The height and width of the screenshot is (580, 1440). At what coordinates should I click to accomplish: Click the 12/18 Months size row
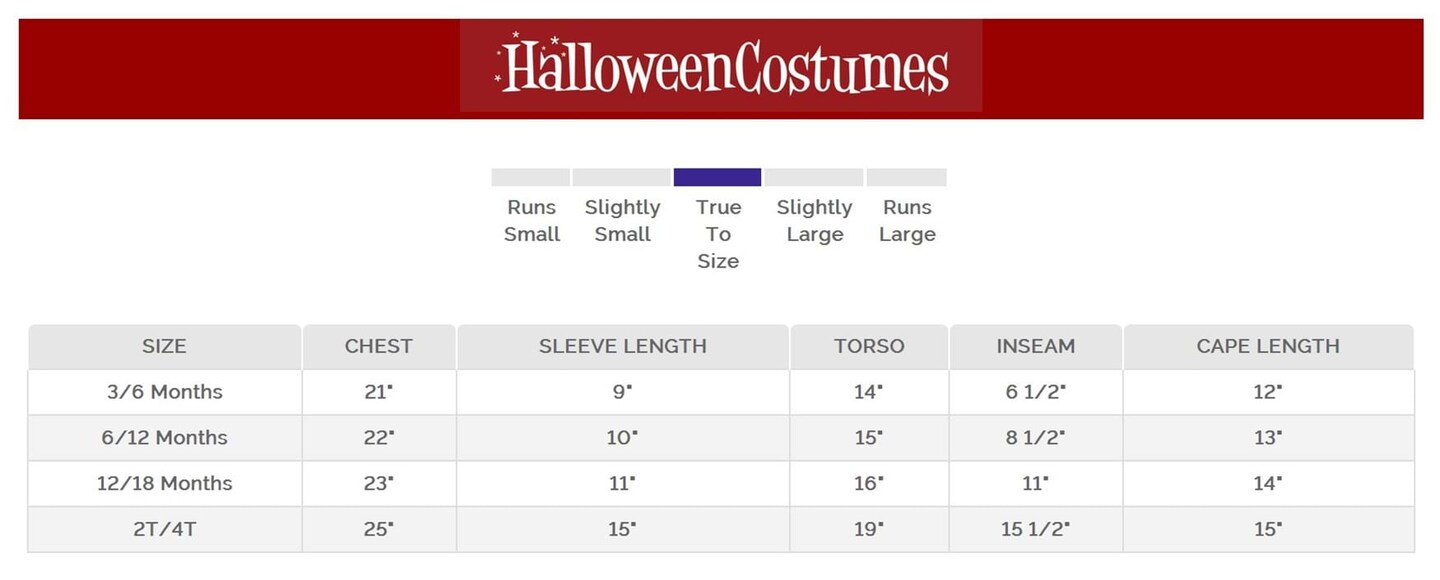coord(164,484)
